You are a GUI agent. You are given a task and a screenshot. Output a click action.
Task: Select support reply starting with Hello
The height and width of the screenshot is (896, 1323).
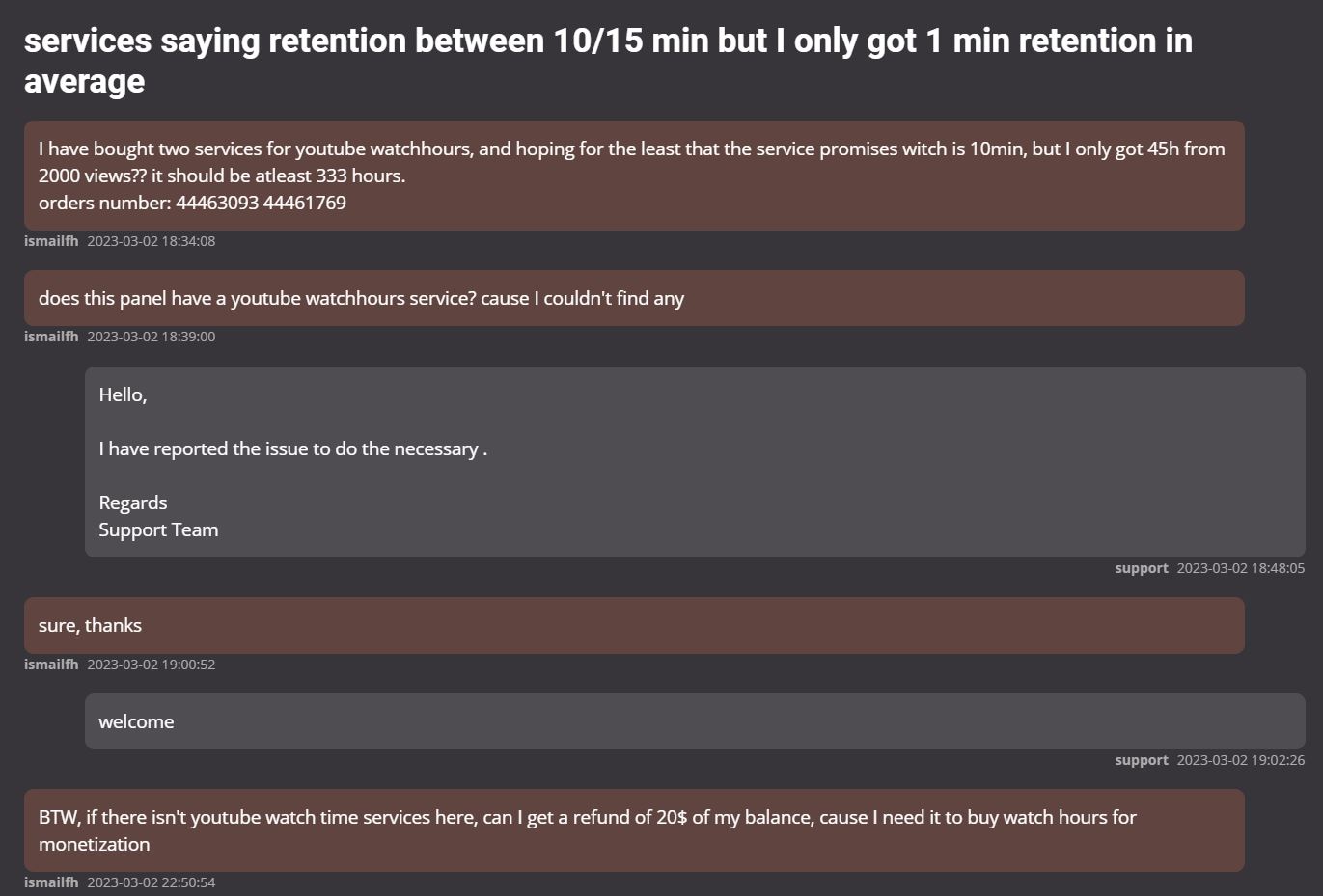tap(695, 462)
